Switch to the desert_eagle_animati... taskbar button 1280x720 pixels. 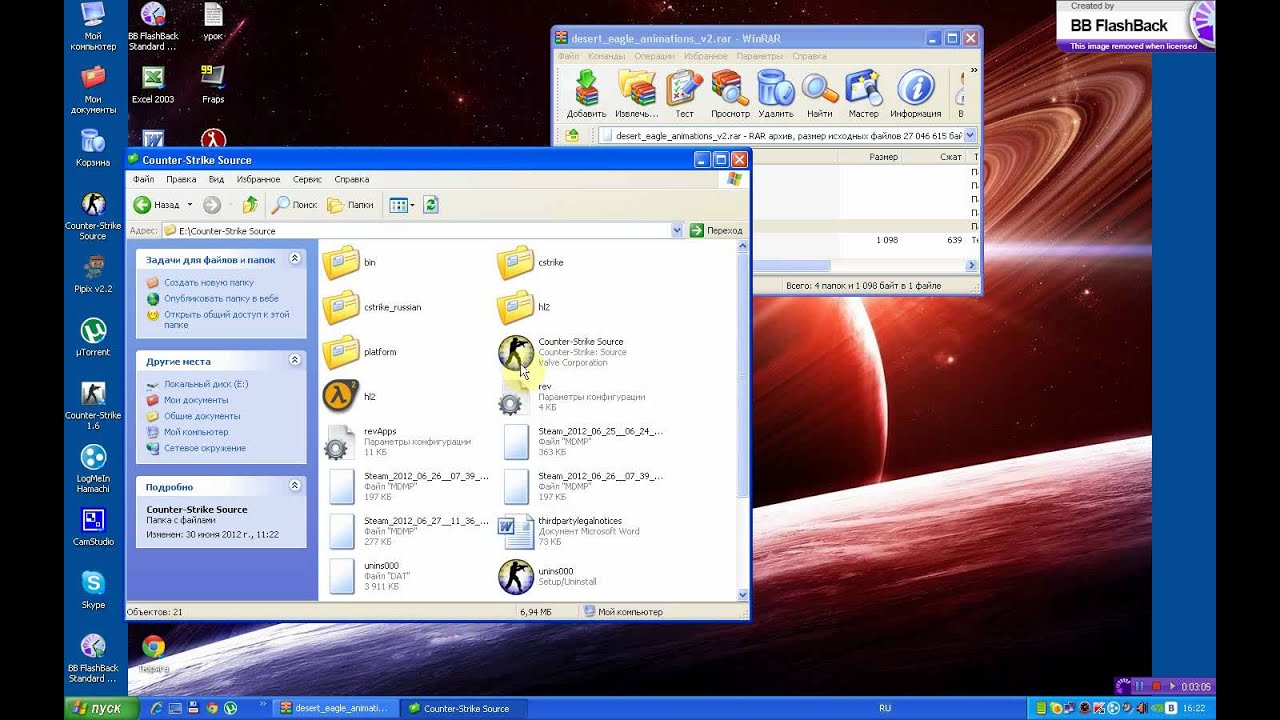(334, 708)
